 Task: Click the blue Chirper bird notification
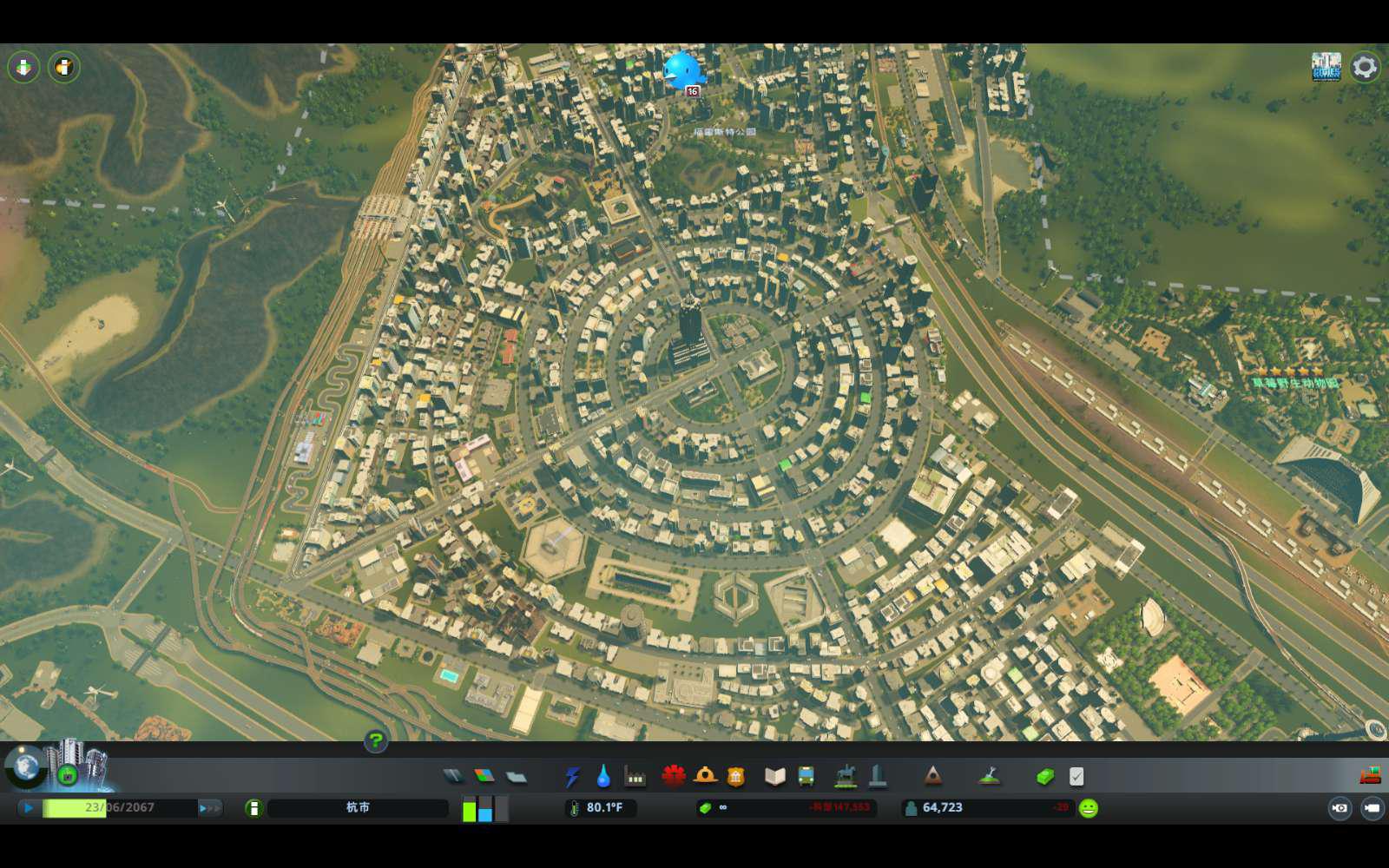click(681, 71)
